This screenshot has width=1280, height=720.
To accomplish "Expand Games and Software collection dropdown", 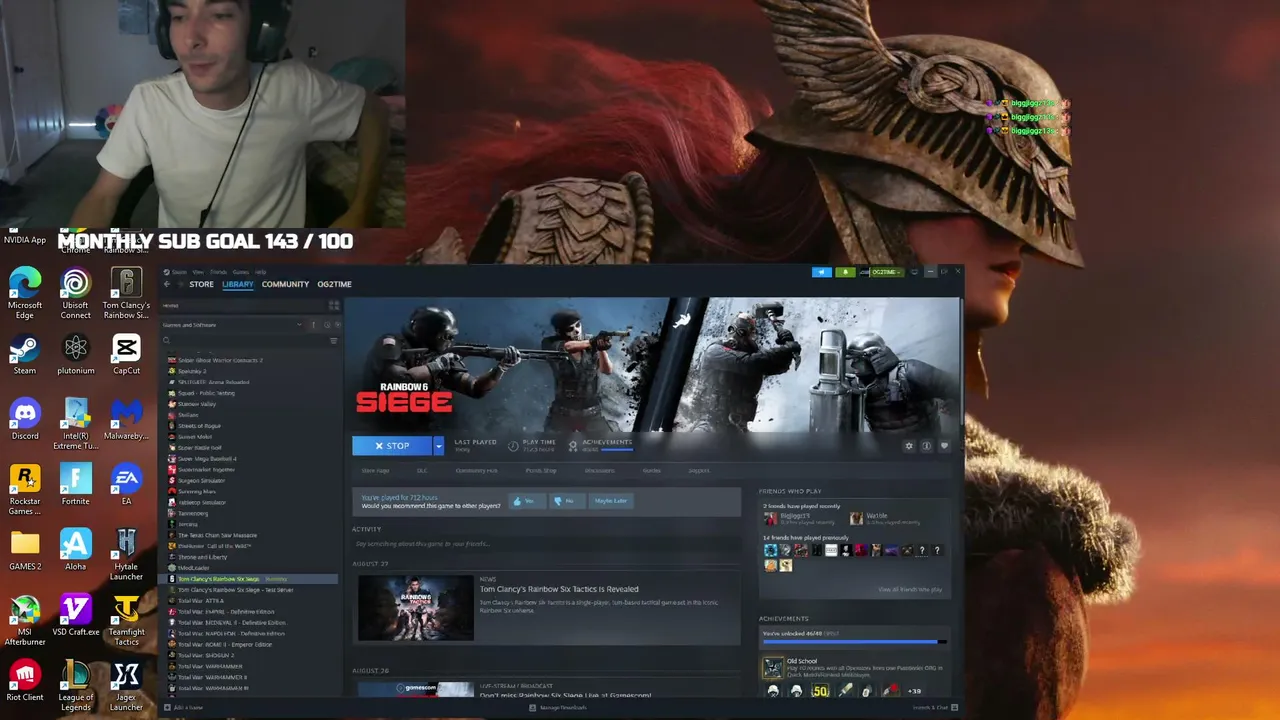I will tap(299, 325).
